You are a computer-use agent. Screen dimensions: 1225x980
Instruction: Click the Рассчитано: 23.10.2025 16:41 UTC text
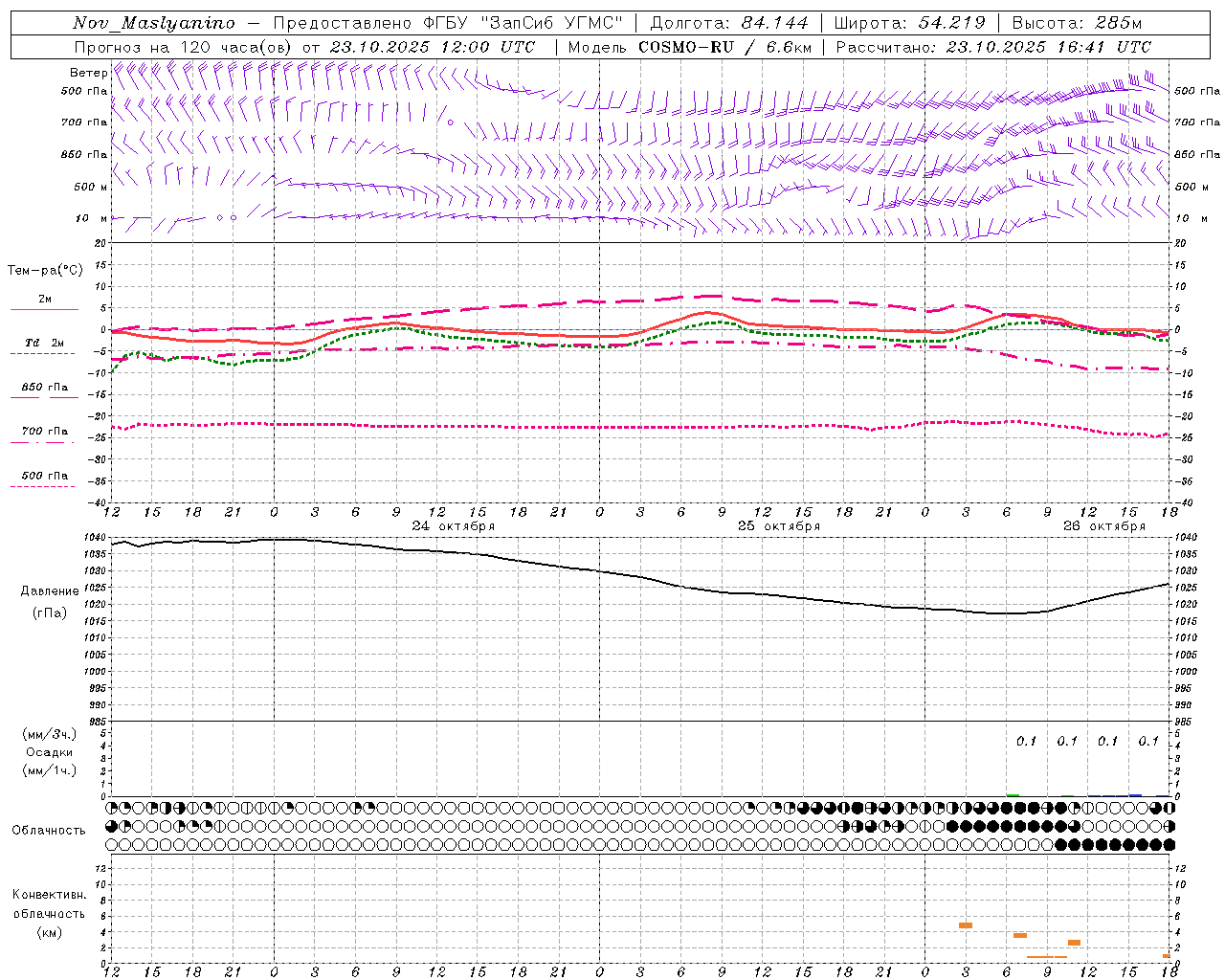993,47
